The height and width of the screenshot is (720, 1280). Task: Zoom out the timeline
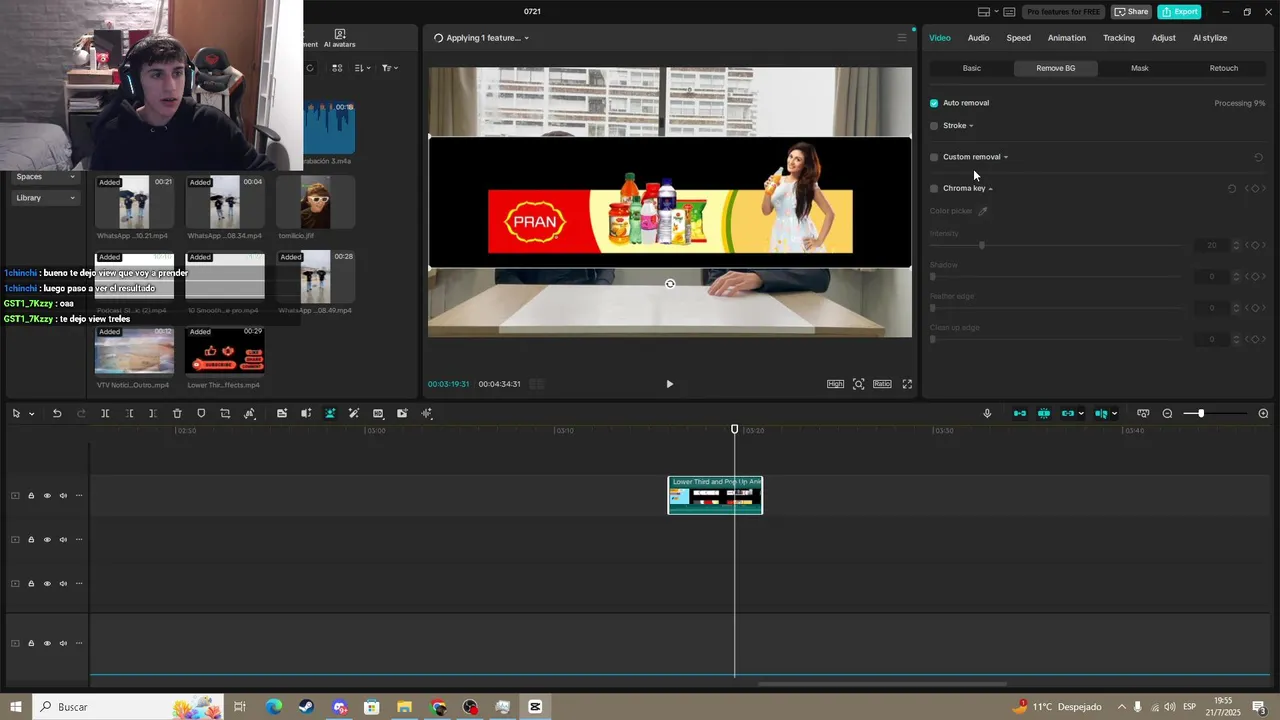tap(1167, 413)
